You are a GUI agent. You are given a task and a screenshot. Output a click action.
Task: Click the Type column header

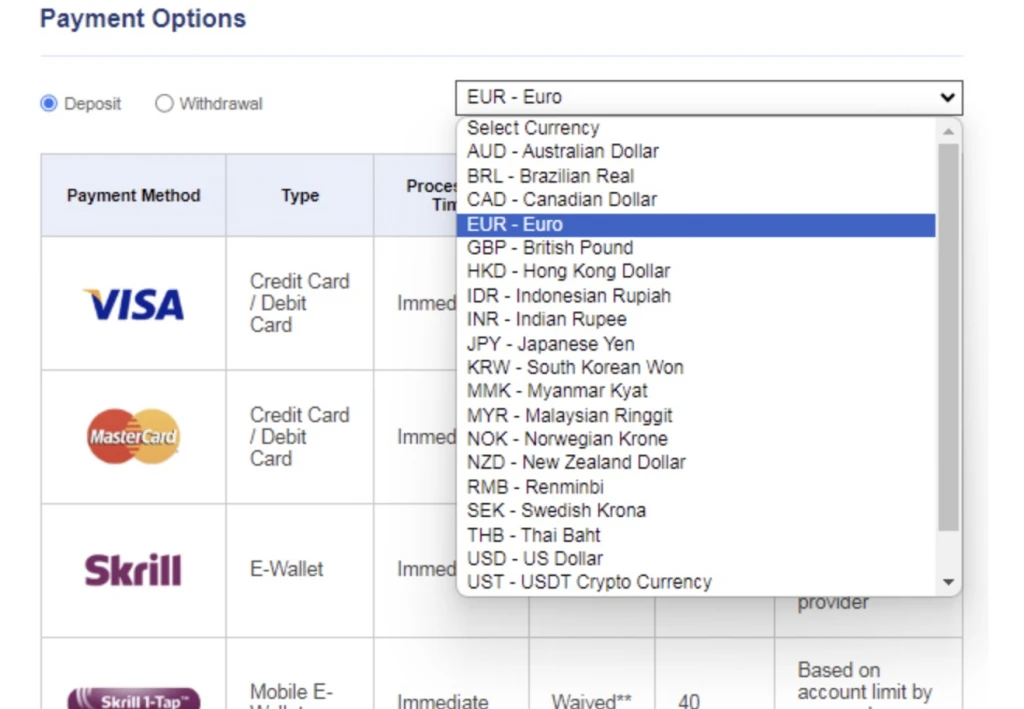click(300, 196)
